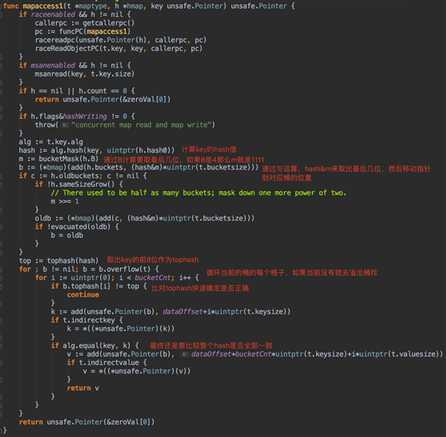Click the 'oldb := (*bmap)(add(c' line
The image size is (446, 437).
145,218
